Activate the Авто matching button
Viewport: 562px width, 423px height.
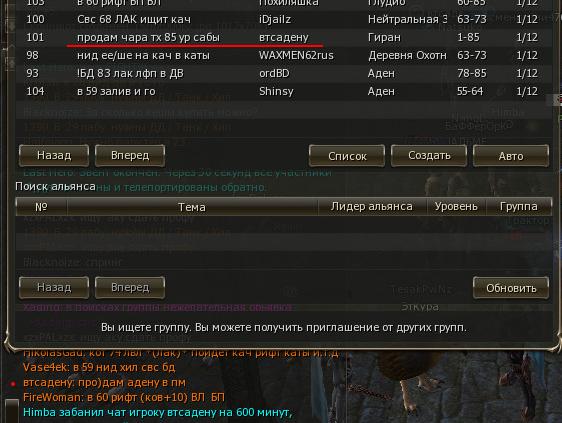click(511, 156)
